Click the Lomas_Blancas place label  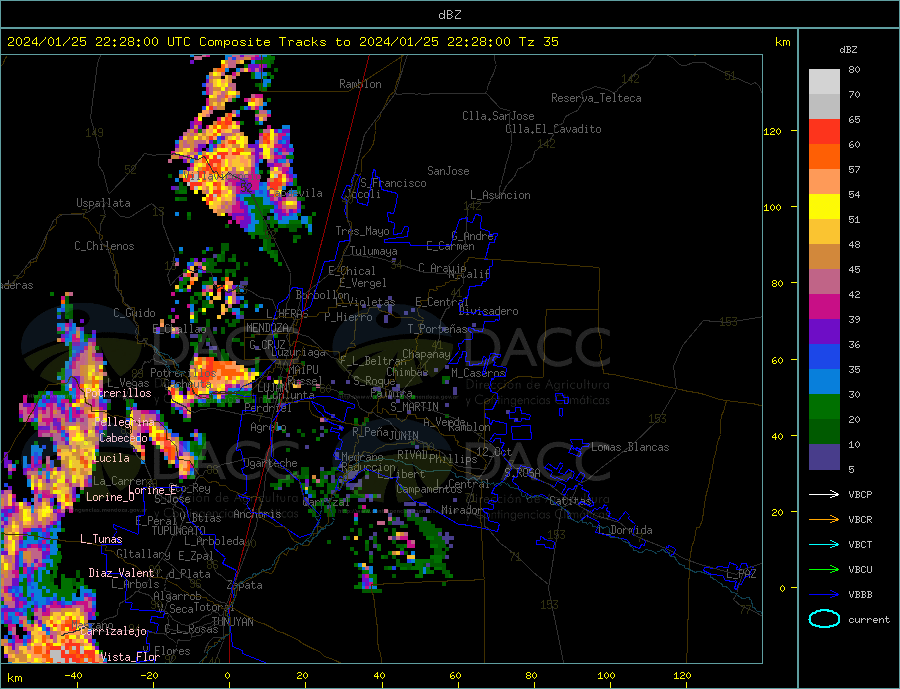click(630, 447)
